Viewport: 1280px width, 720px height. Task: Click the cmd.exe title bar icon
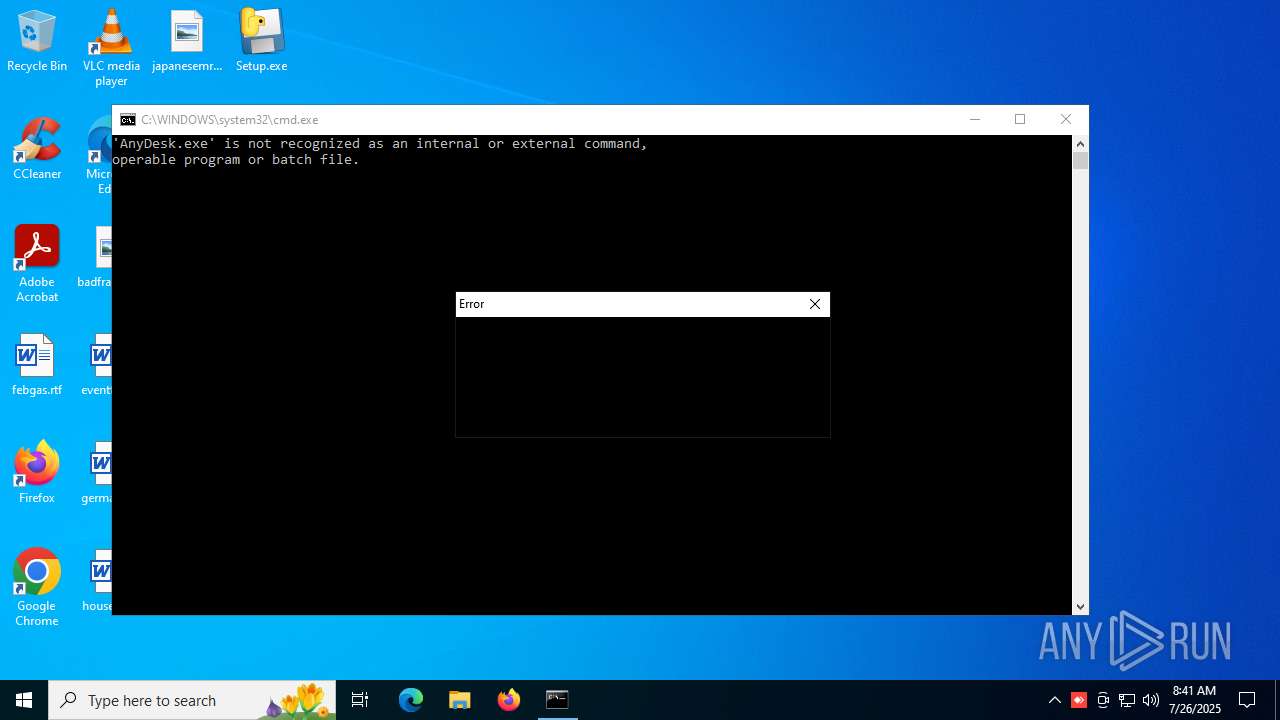click(128, 120)
